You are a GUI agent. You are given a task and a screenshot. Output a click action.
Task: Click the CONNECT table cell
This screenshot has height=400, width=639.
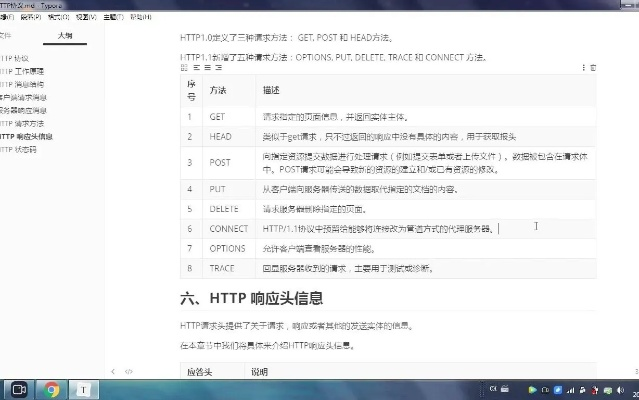[229, 228]
